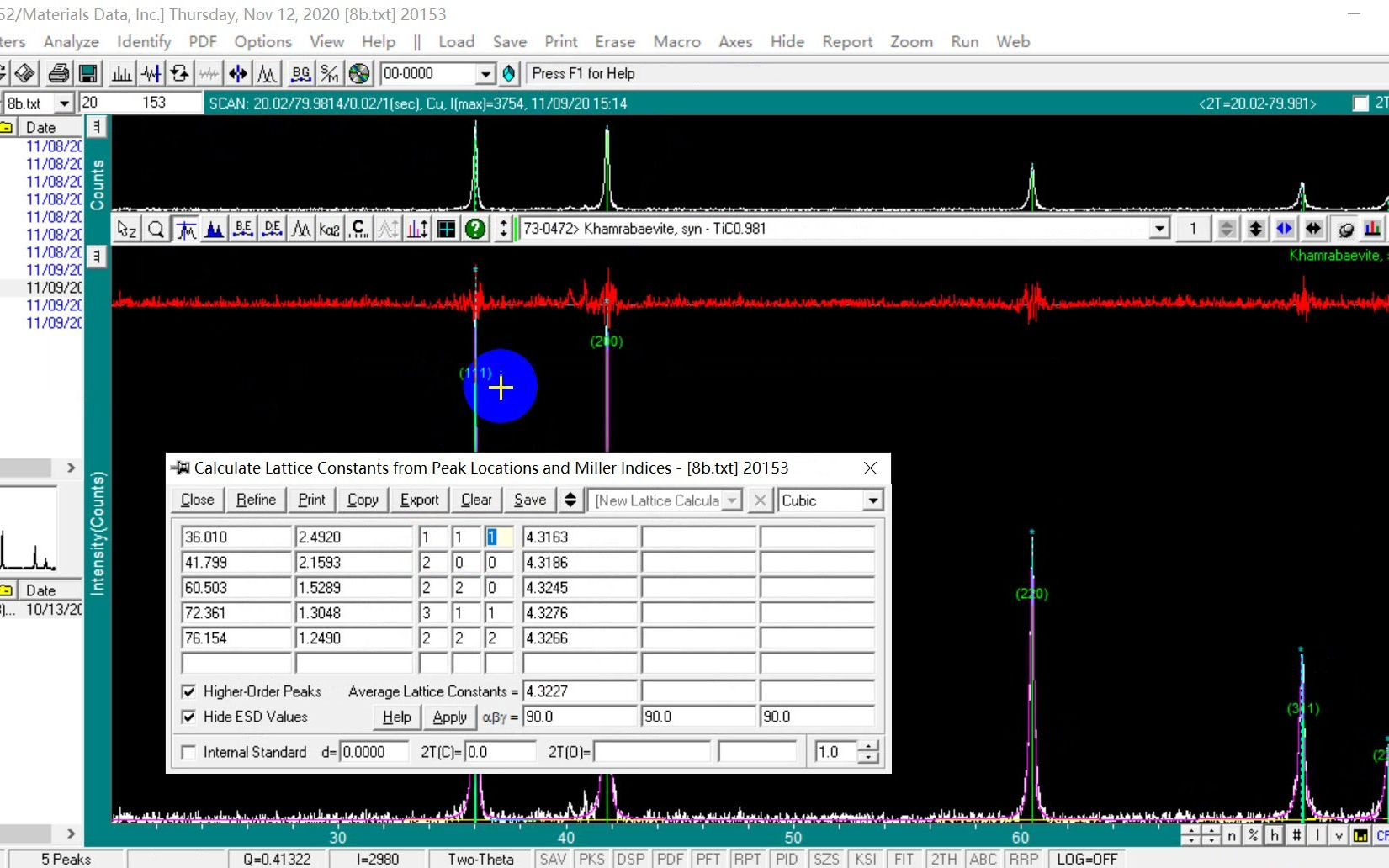Viewport: 1389px width, 868px height.
Task: Click the floppy disk save icon
Action: tap(87, 74)
